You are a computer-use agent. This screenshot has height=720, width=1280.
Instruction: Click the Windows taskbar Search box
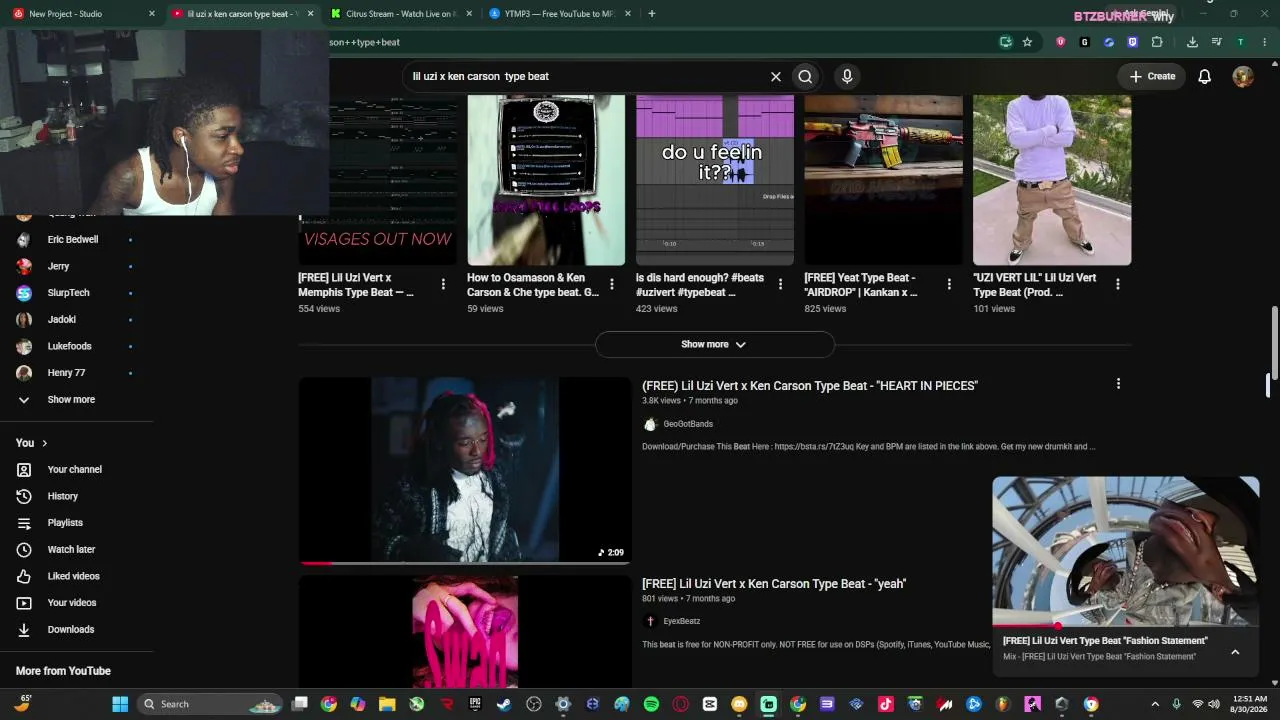point(210,704)
